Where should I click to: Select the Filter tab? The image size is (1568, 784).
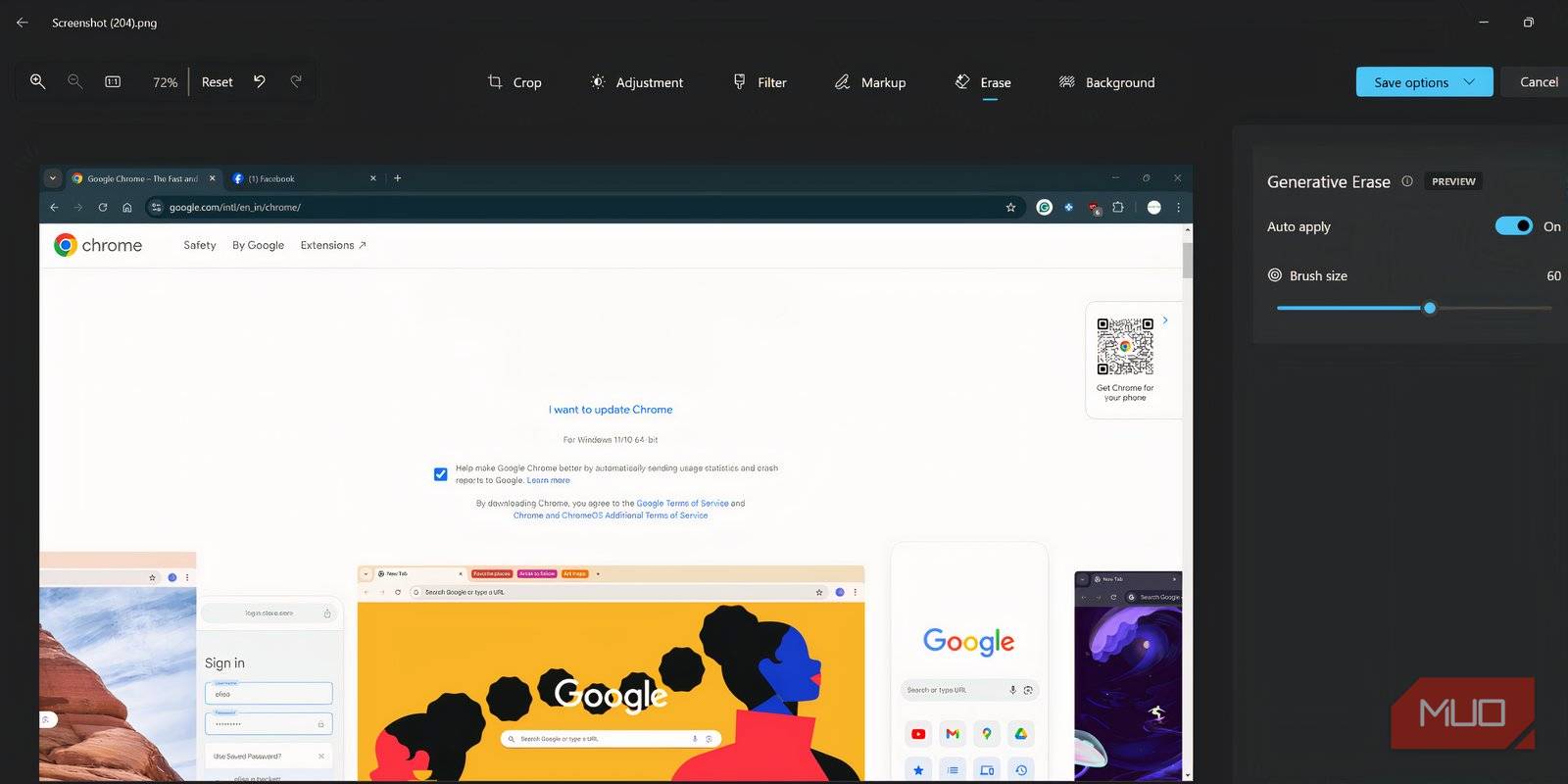(x=759, y=82)
